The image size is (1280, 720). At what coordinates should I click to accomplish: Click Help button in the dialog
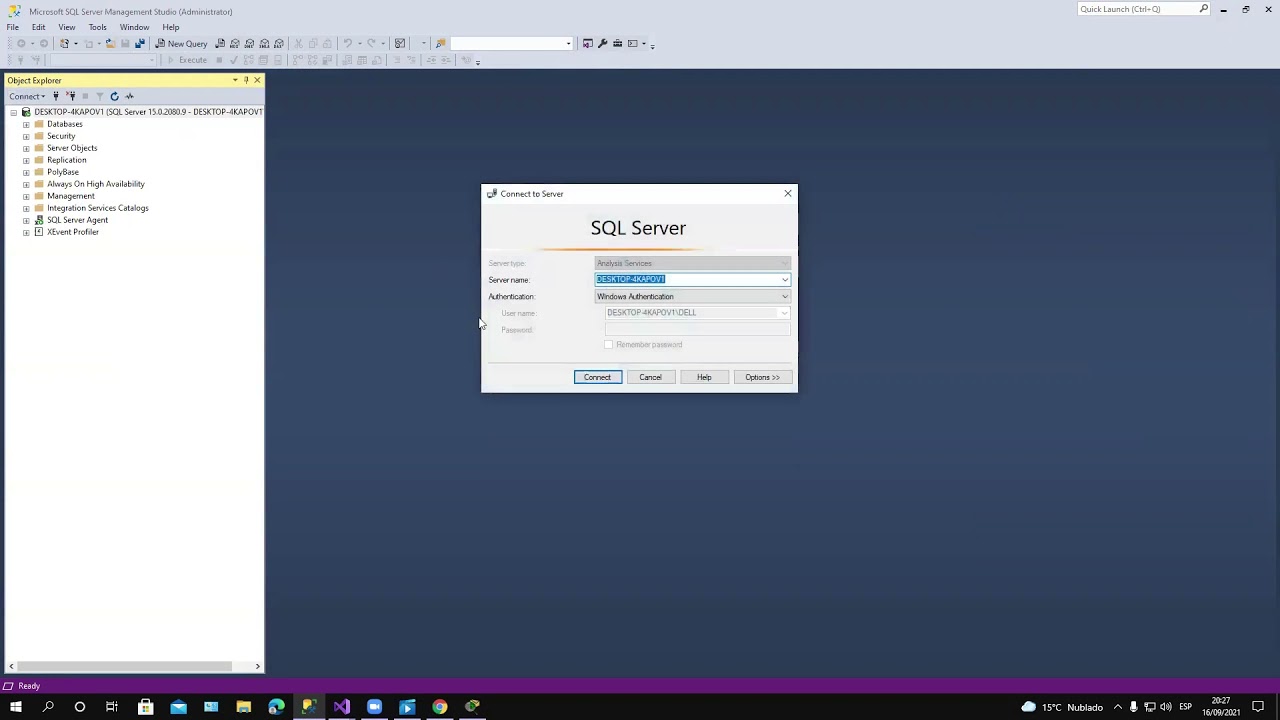[x=704, y=377]
